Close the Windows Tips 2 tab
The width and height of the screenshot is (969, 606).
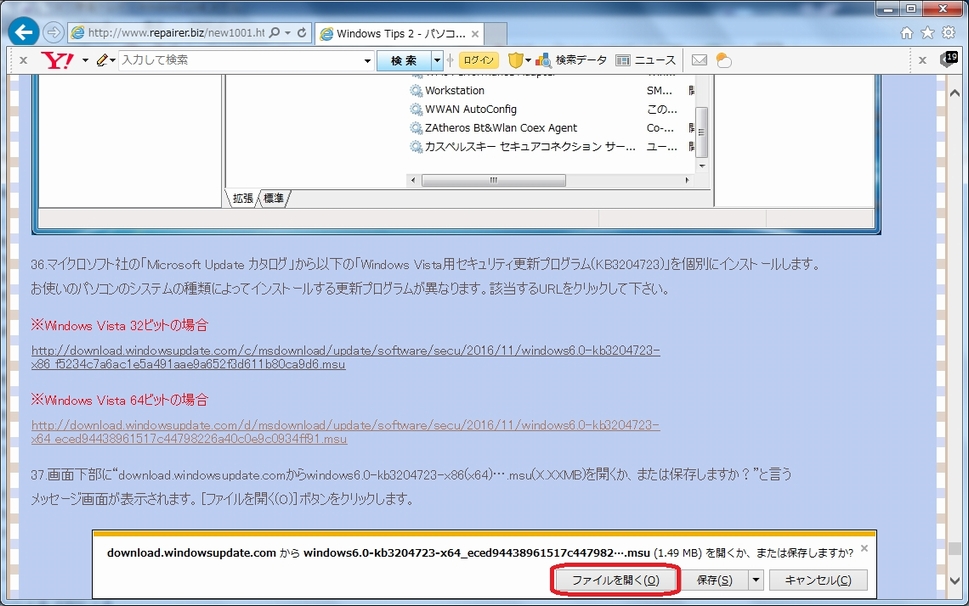point(475,34)
